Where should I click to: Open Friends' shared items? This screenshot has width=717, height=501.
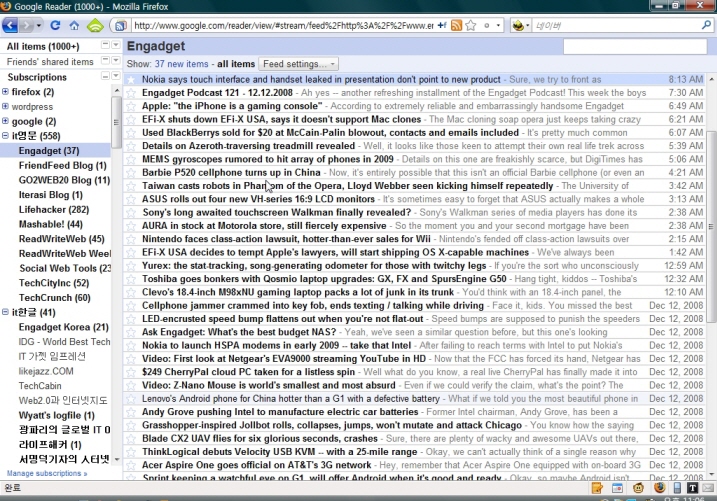pyautogui.click(x=50, y=62)
